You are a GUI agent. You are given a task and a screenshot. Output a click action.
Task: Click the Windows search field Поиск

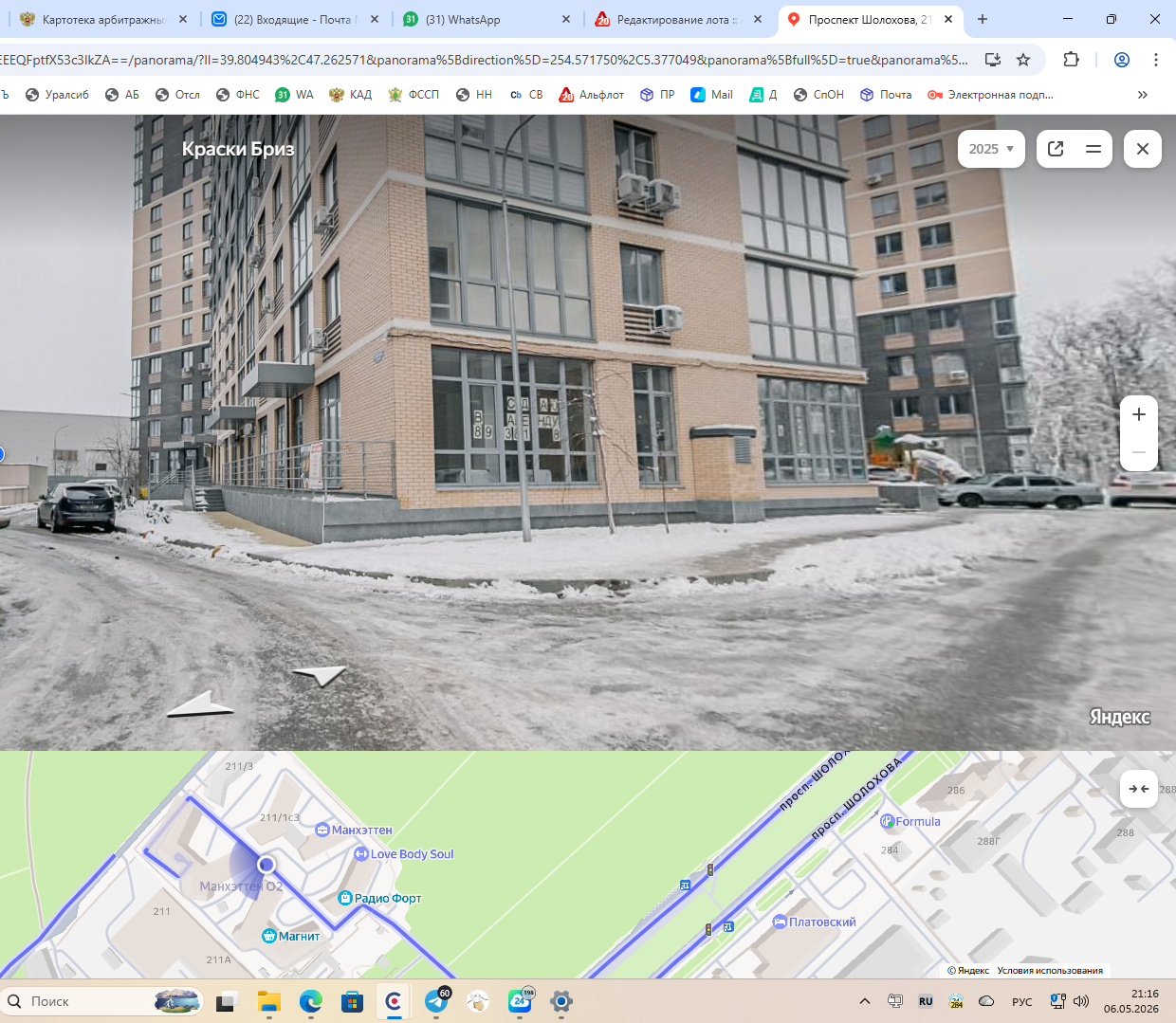pos(102,1001)
